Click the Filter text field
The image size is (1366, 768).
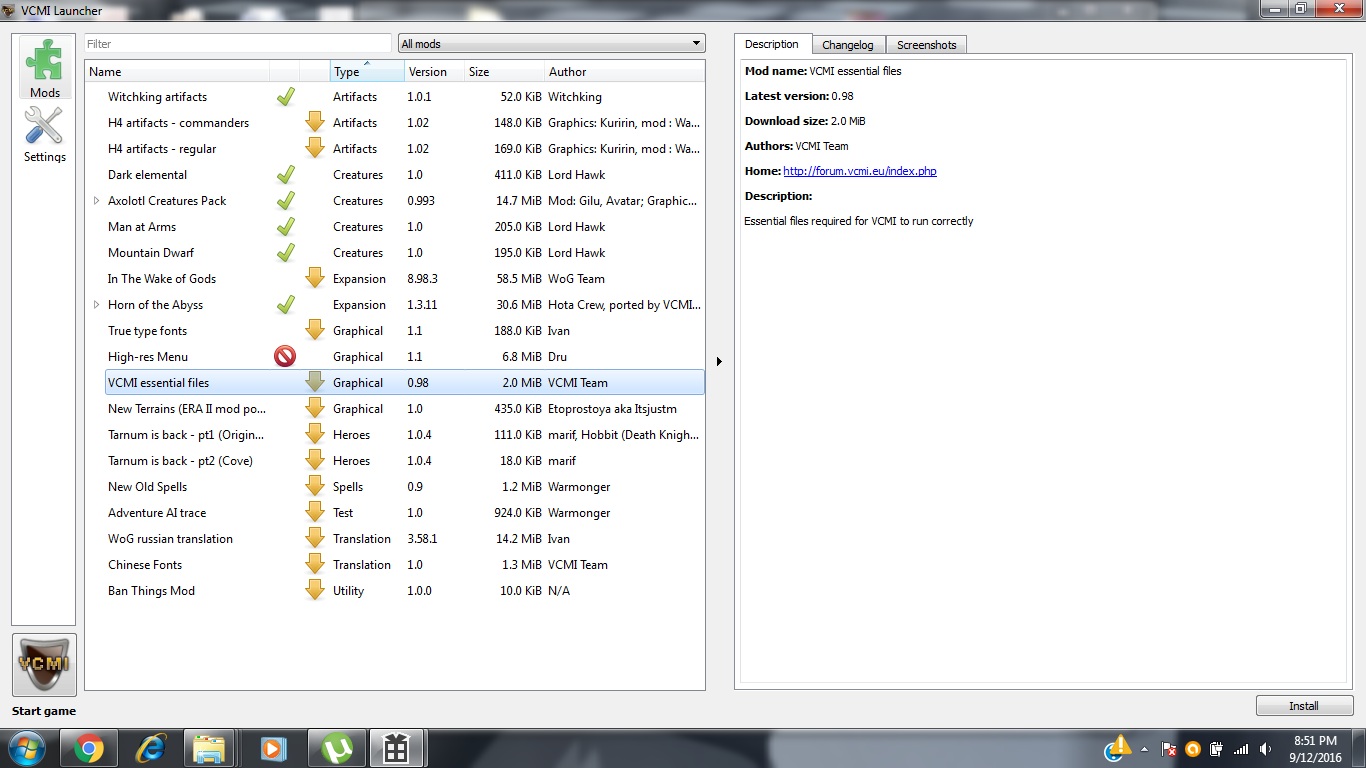pos(237,44)
